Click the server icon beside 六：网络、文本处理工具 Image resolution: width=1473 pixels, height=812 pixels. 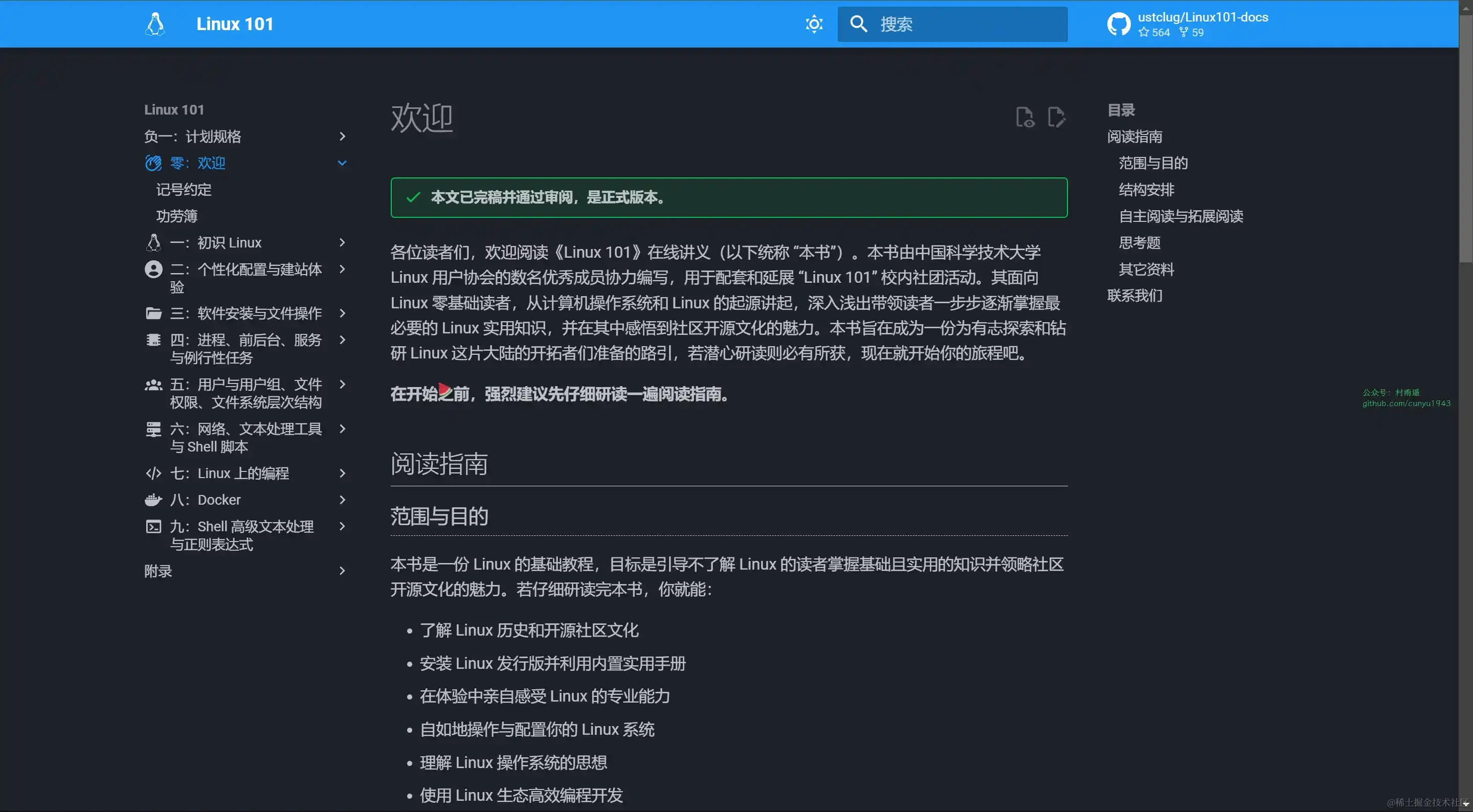(x=153, y=430)
